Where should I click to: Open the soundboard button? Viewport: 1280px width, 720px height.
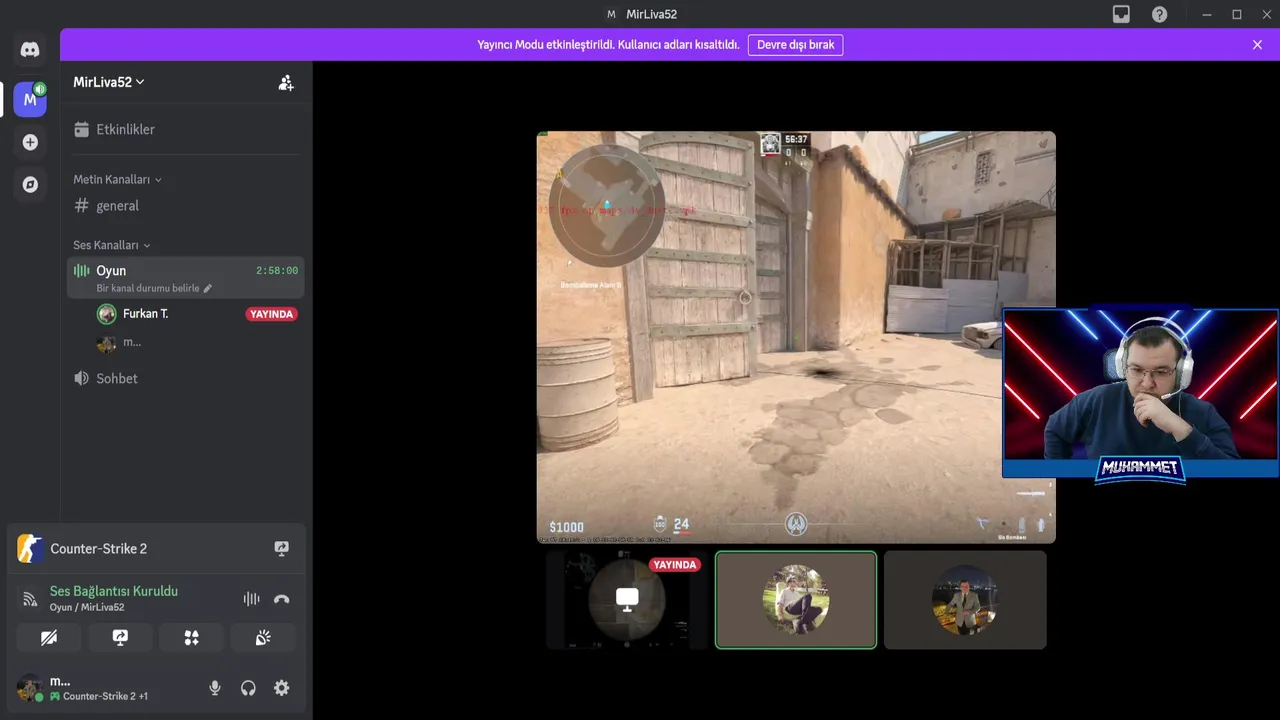[x=263, y=638]
